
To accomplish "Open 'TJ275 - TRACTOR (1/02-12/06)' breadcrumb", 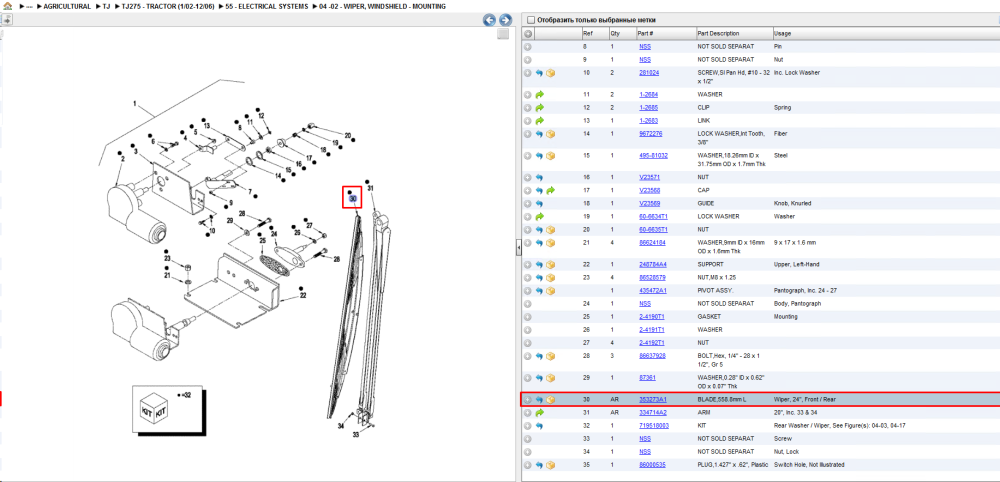I will (x=168, y=6).
